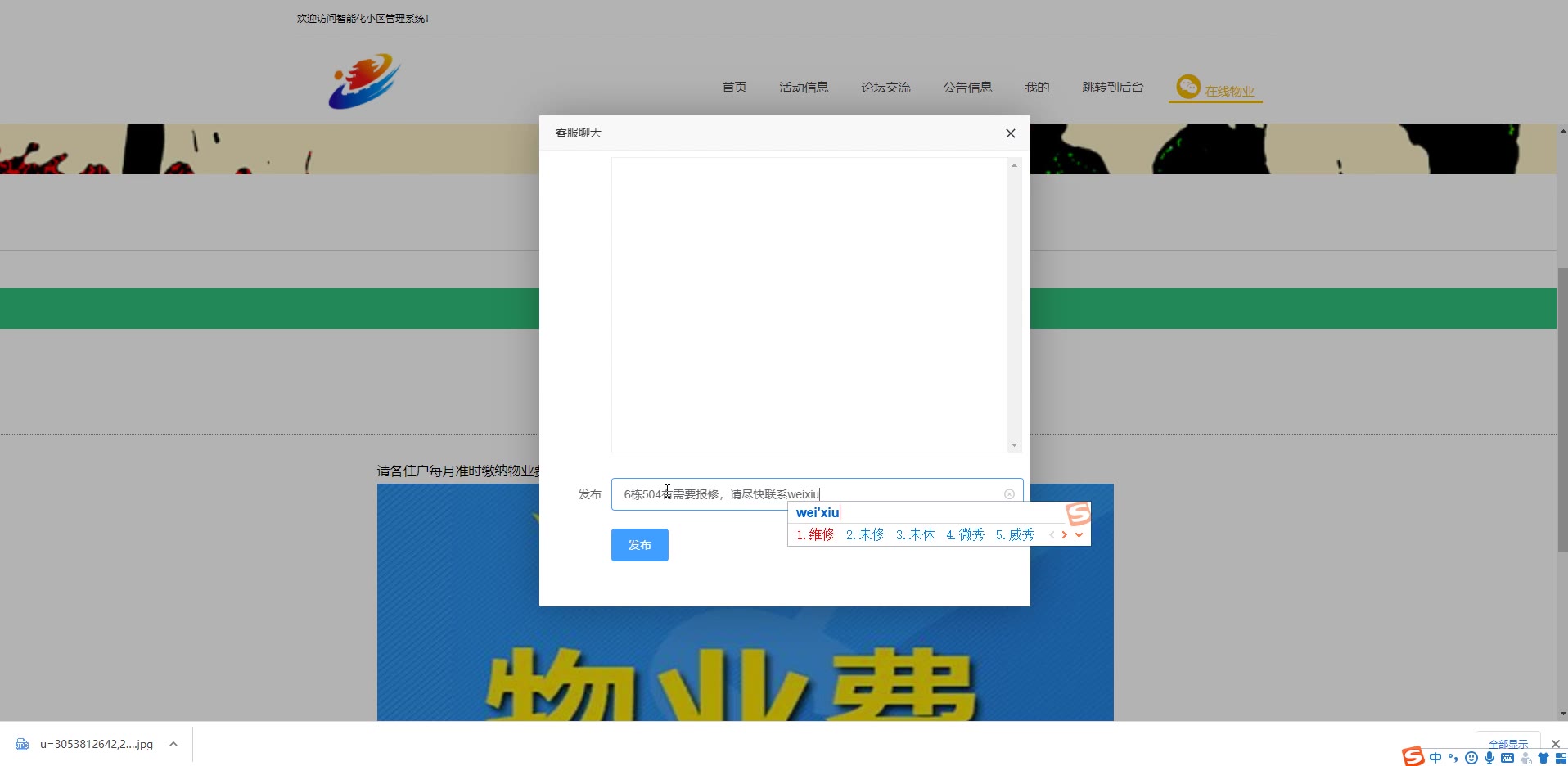This screenshot has height=766, width=1568.
Task: Toggle Chinese punctuation mode in the IME bar
Action: (1453, 758)
